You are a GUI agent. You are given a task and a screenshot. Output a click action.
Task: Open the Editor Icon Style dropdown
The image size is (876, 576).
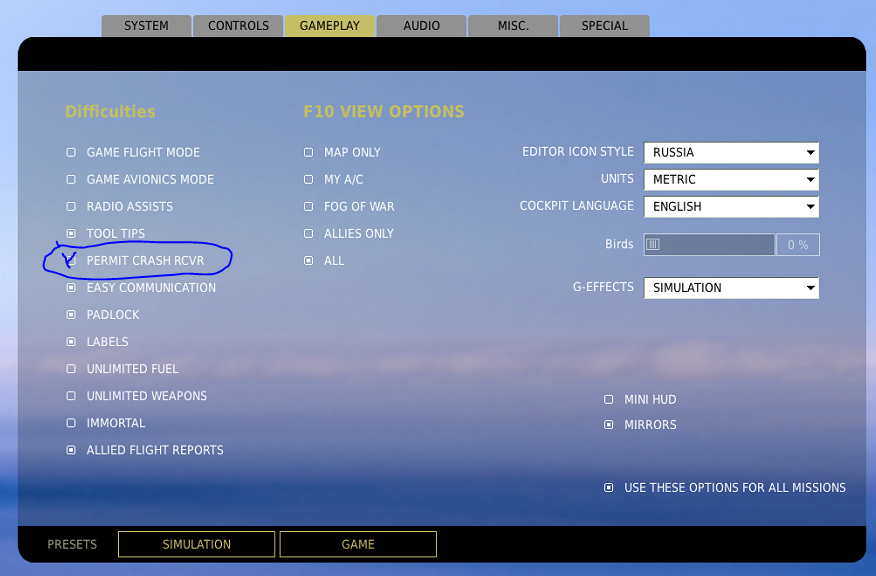pos(731,153)
